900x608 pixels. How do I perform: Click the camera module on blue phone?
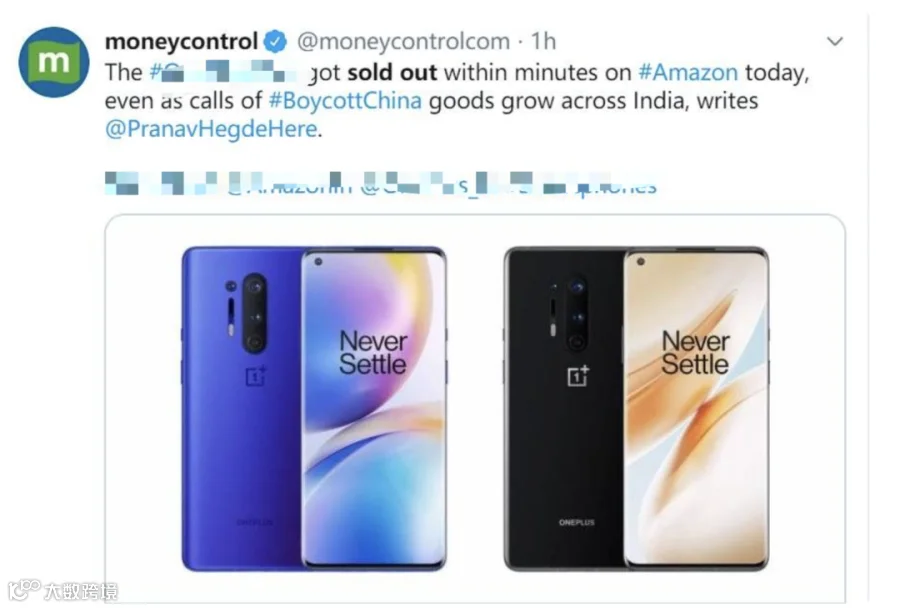click(x=254, y=313)
